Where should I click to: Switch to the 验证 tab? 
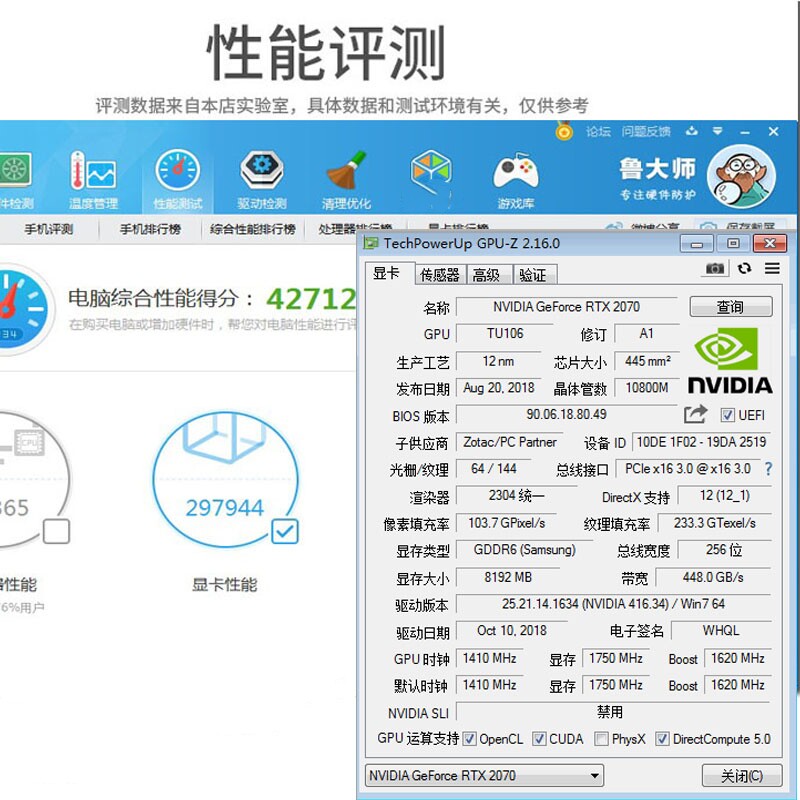533,275
